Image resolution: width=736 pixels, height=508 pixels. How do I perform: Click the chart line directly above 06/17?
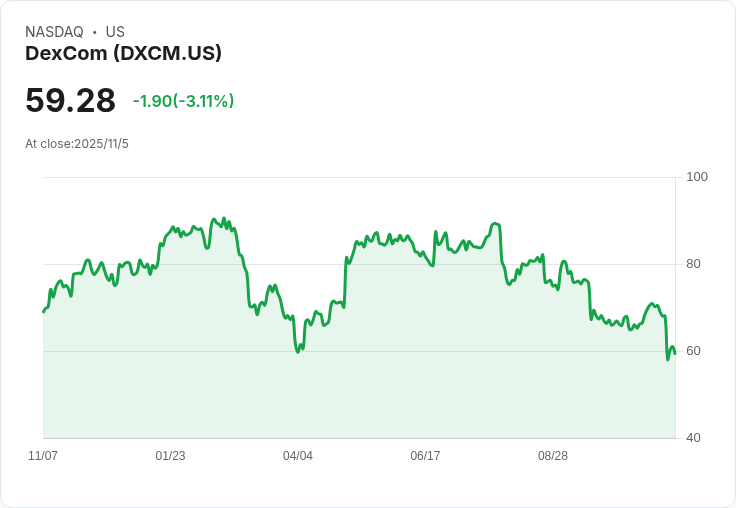click(x=425, y=257)
